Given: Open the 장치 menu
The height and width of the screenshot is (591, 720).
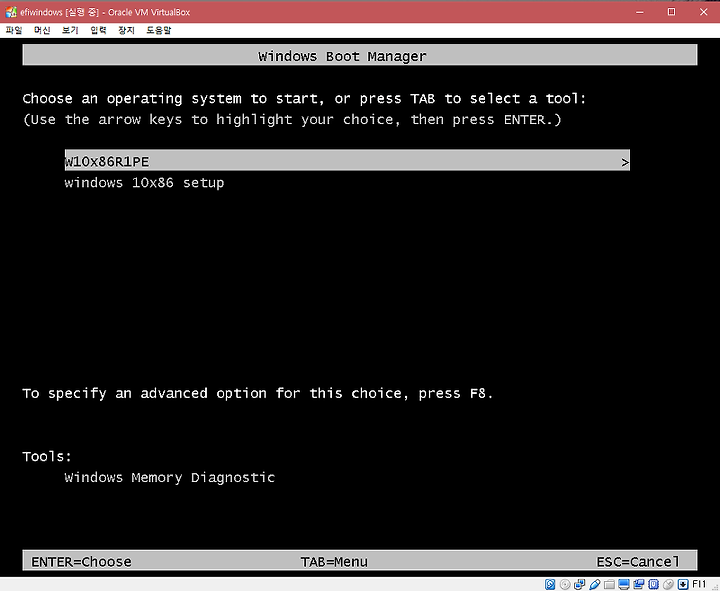Looking at the screenshot, I should tap(126, 30).
